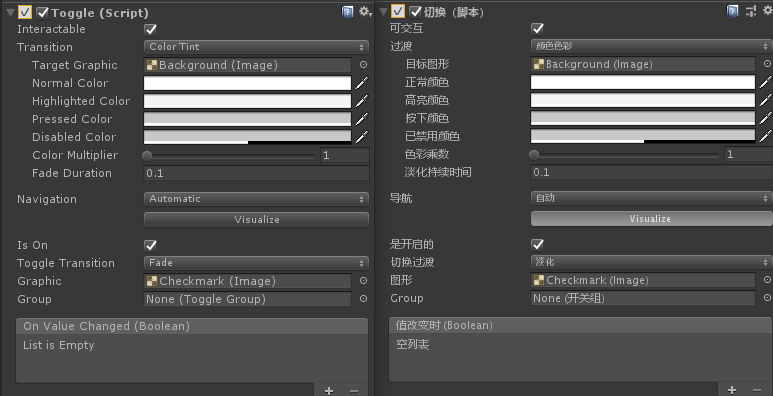Open the Pressed Color swatch
Viewport: 773px width, 396px height.
(x=247, y=119)
